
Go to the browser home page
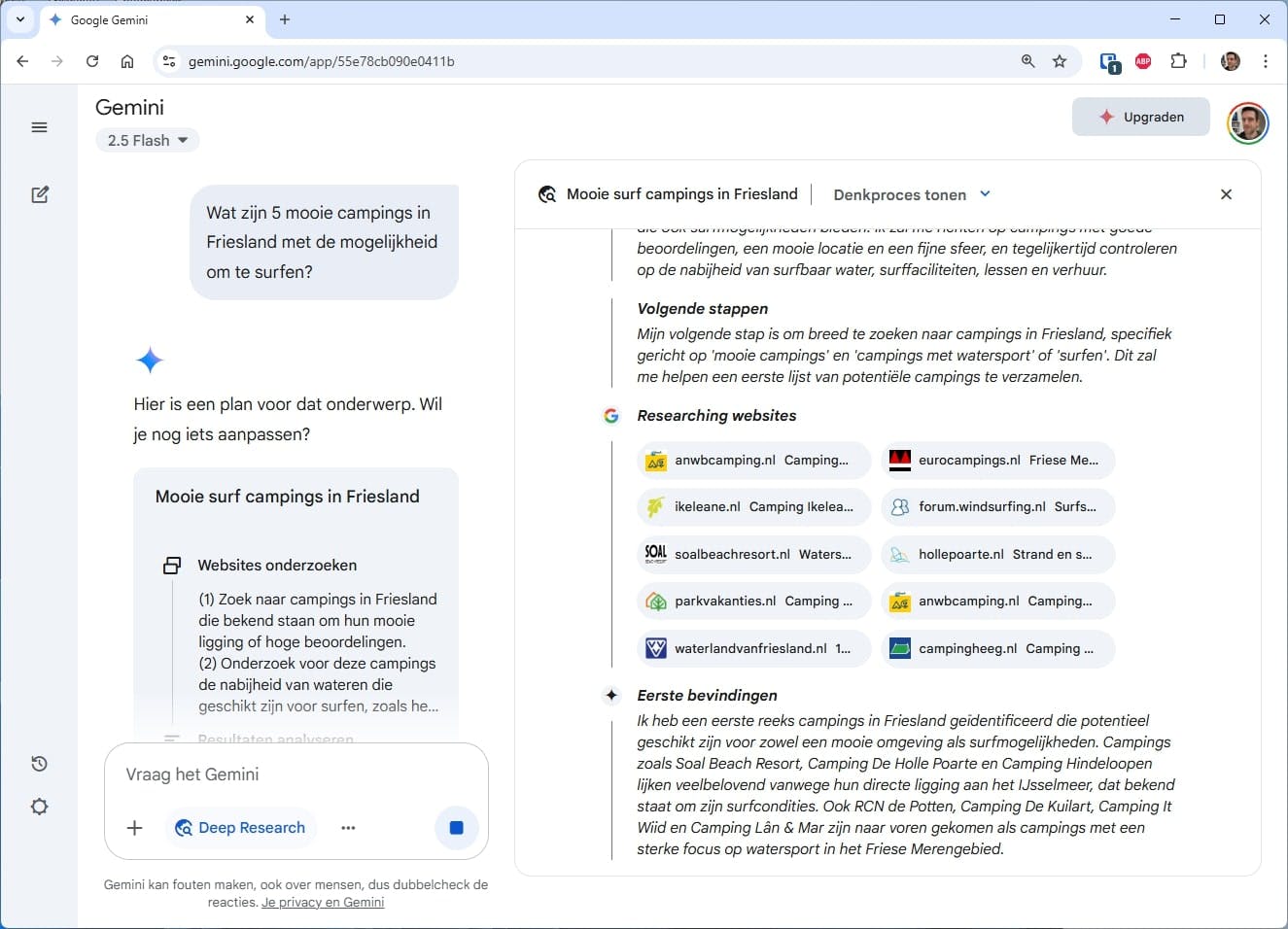(127, 61)
